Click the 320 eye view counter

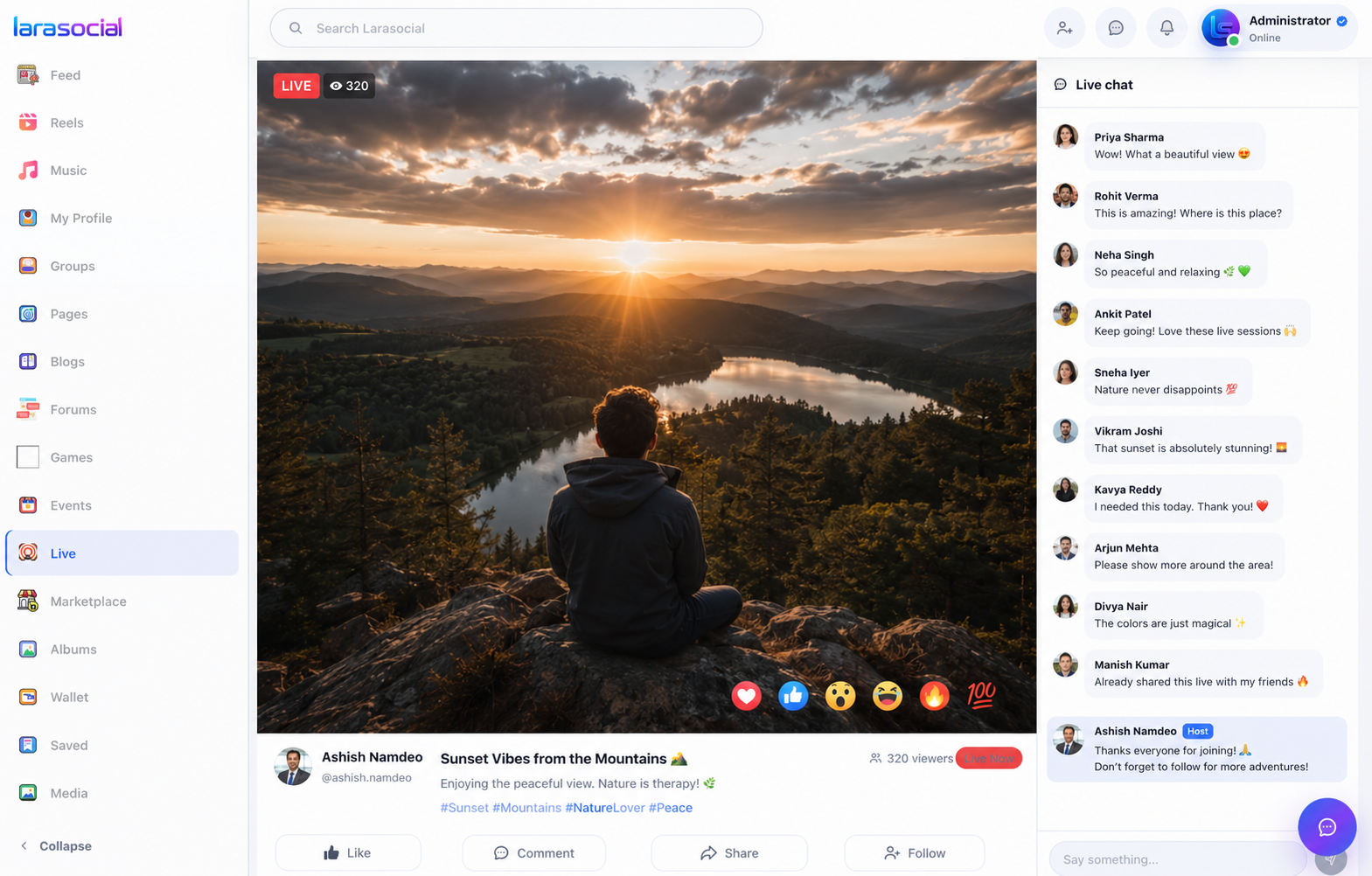point(349,86)
